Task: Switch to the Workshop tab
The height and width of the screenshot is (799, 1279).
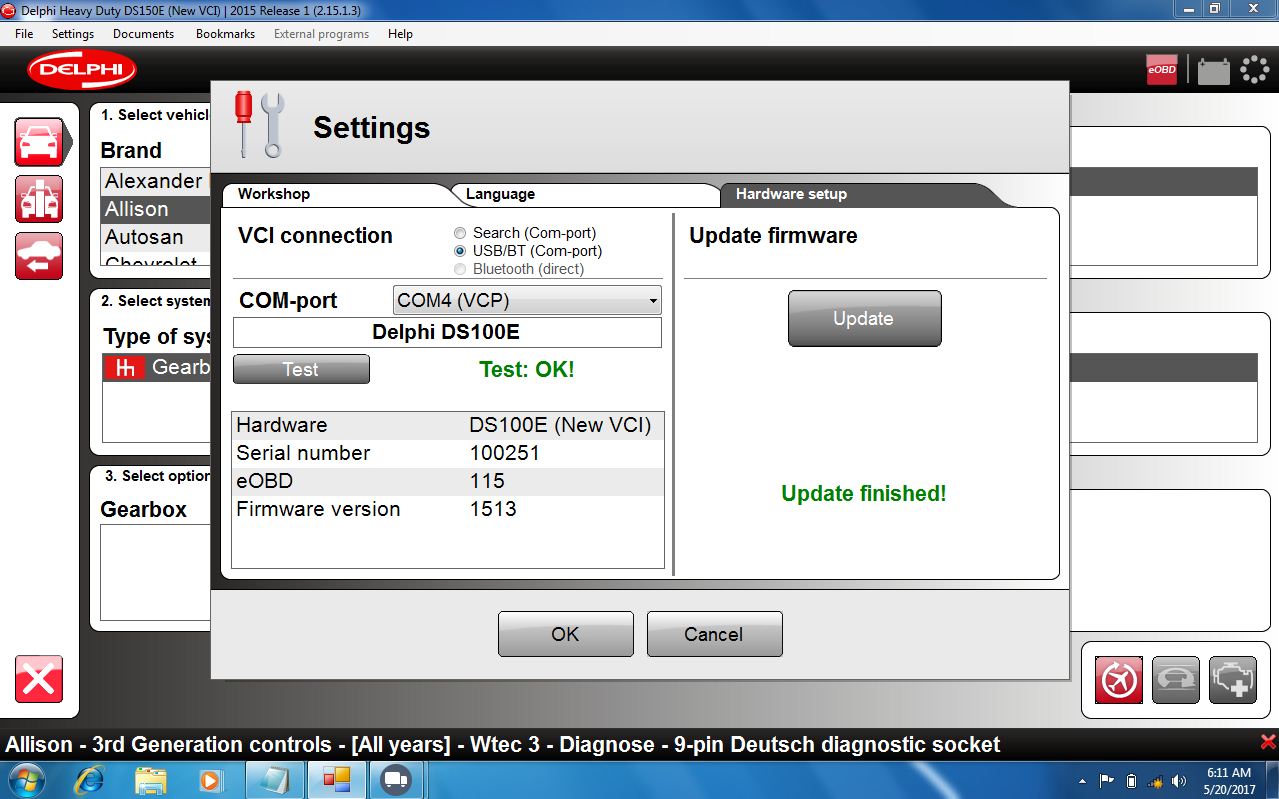Action: (x=338, y=194)
